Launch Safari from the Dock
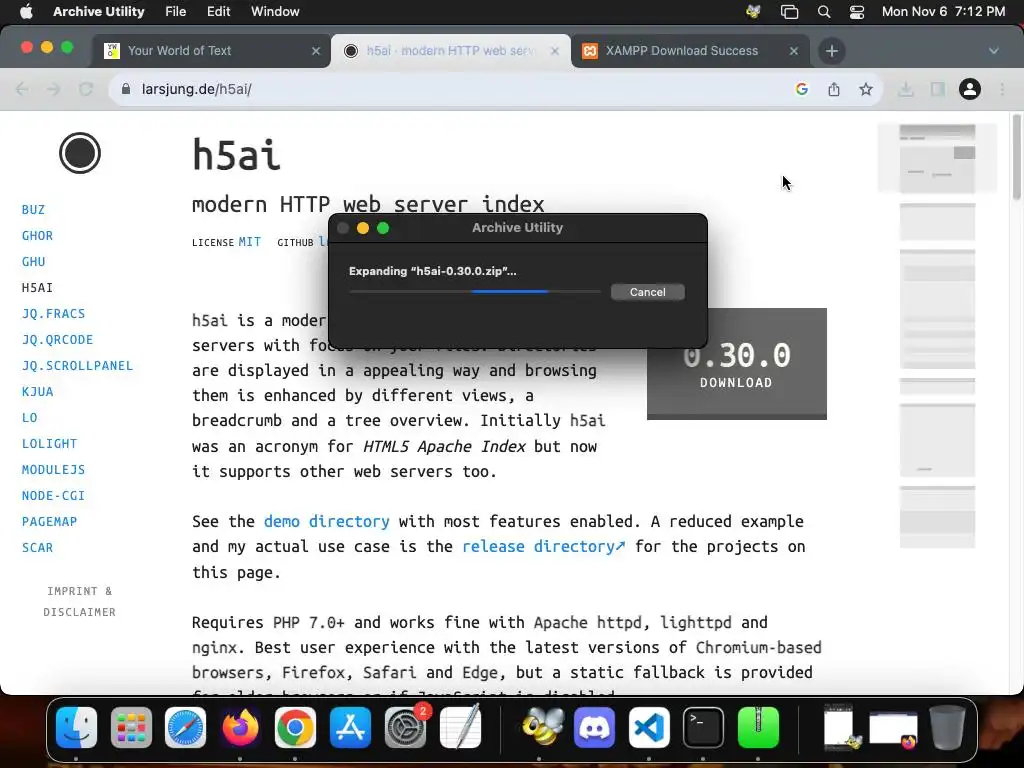1024x768 pixels. (x=185, y=727)
